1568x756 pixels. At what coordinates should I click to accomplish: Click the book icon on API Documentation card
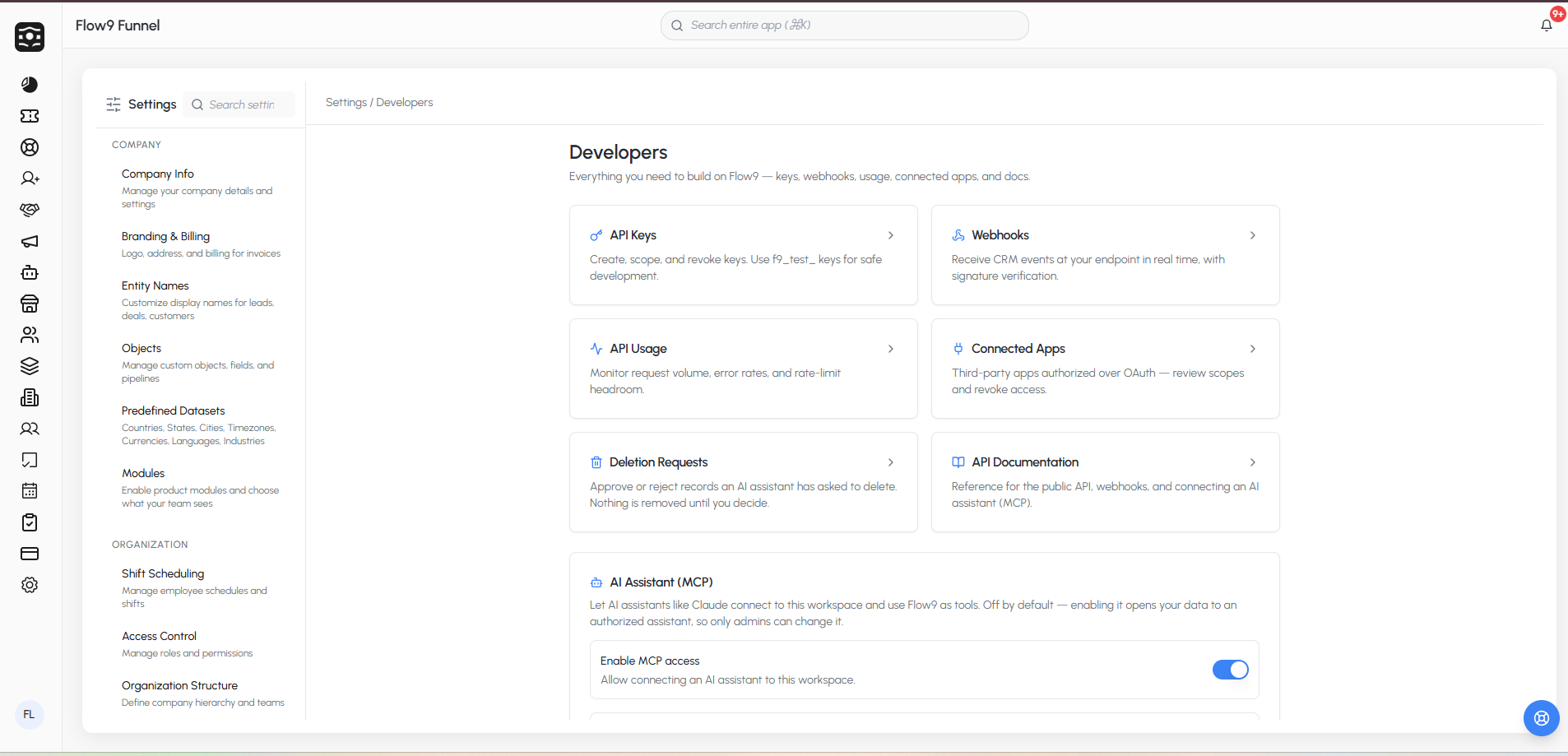coord(958,462)
